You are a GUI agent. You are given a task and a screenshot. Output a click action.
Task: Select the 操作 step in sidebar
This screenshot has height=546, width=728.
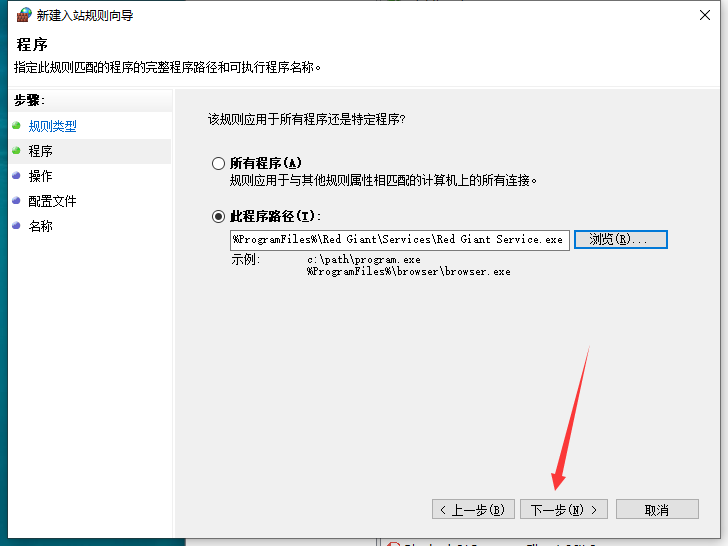coord(41,176)
